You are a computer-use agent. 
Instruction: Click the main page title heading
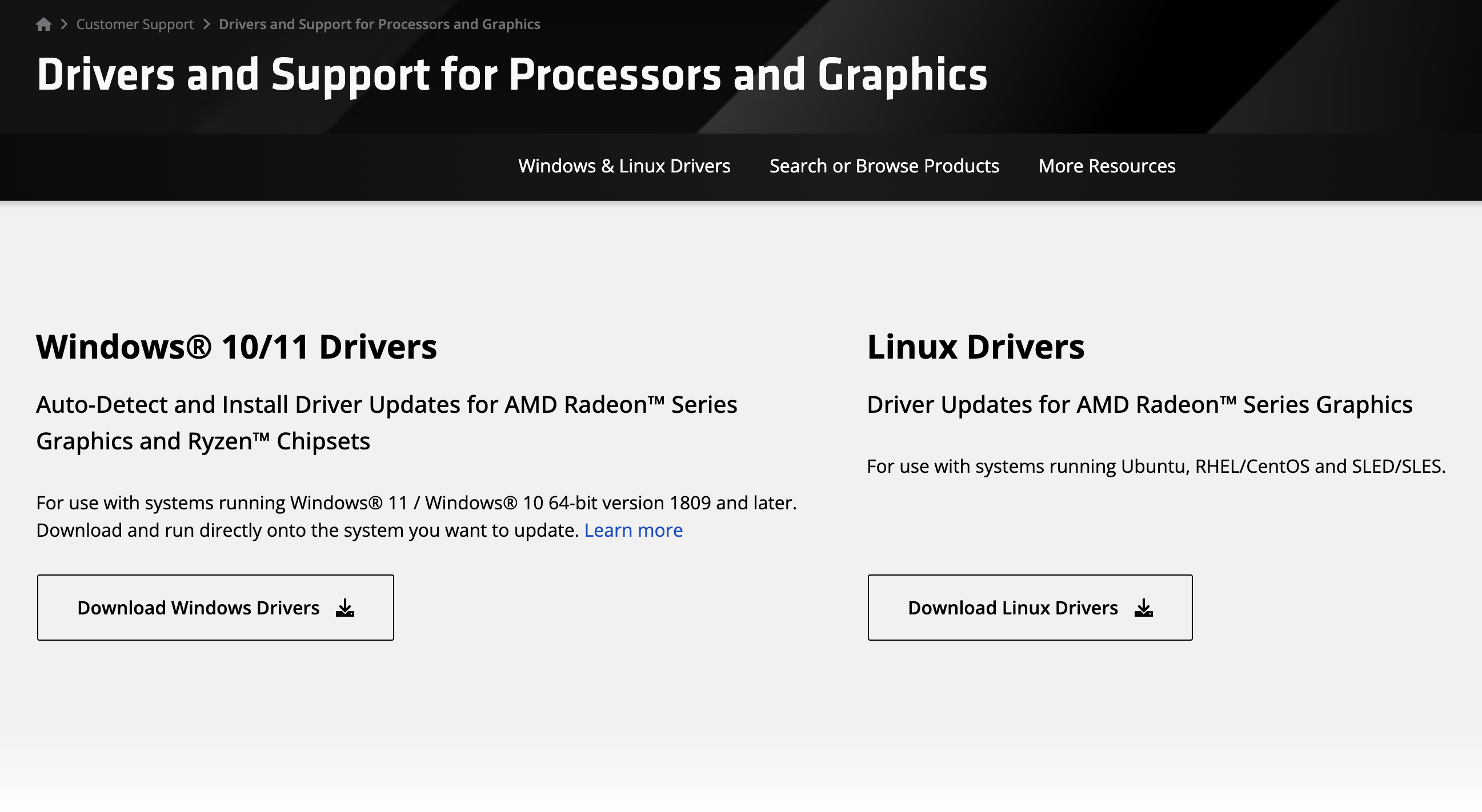(512, 75)
